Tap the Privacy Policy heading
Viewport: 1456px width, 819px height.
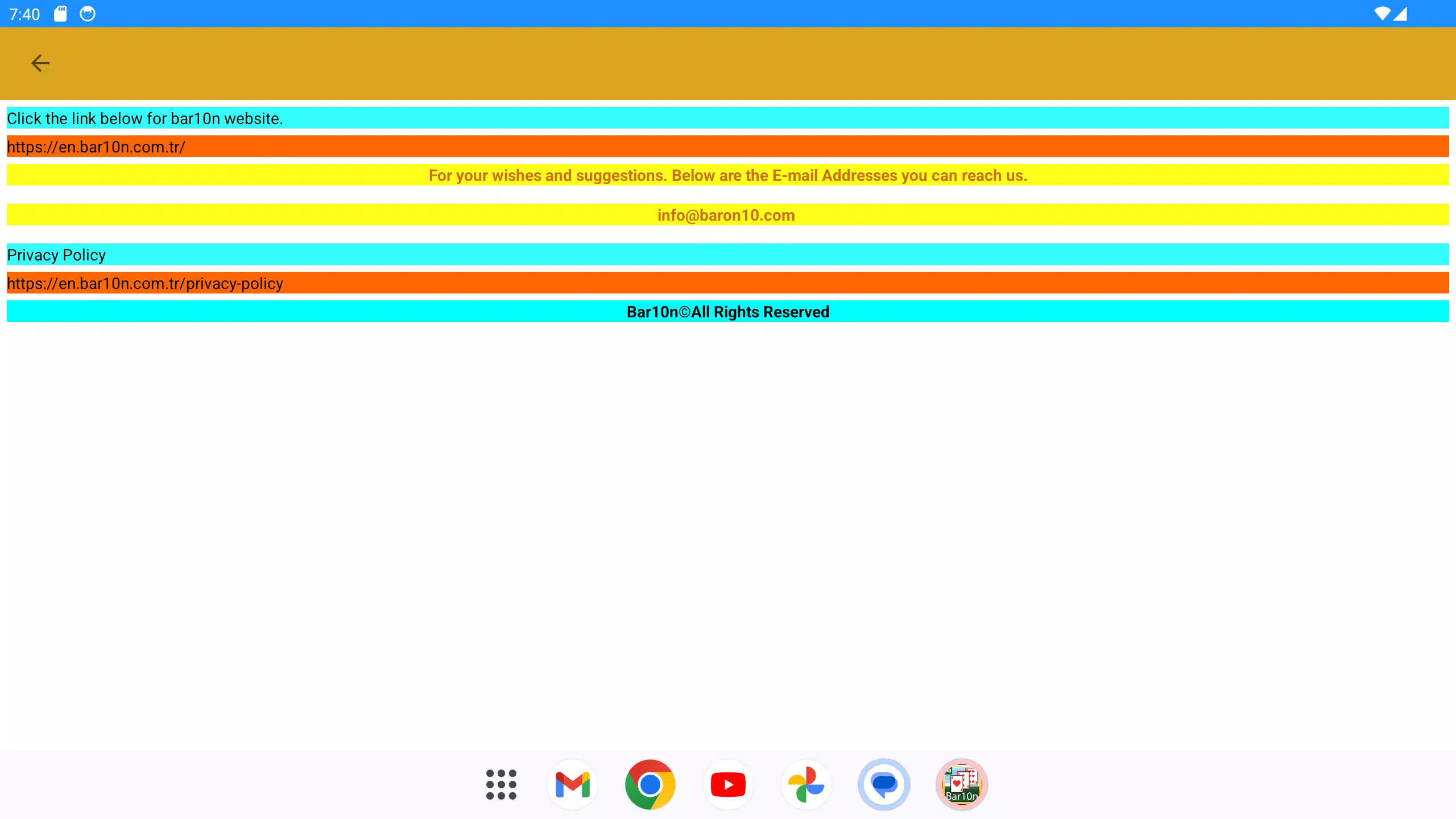pos(56,255)
